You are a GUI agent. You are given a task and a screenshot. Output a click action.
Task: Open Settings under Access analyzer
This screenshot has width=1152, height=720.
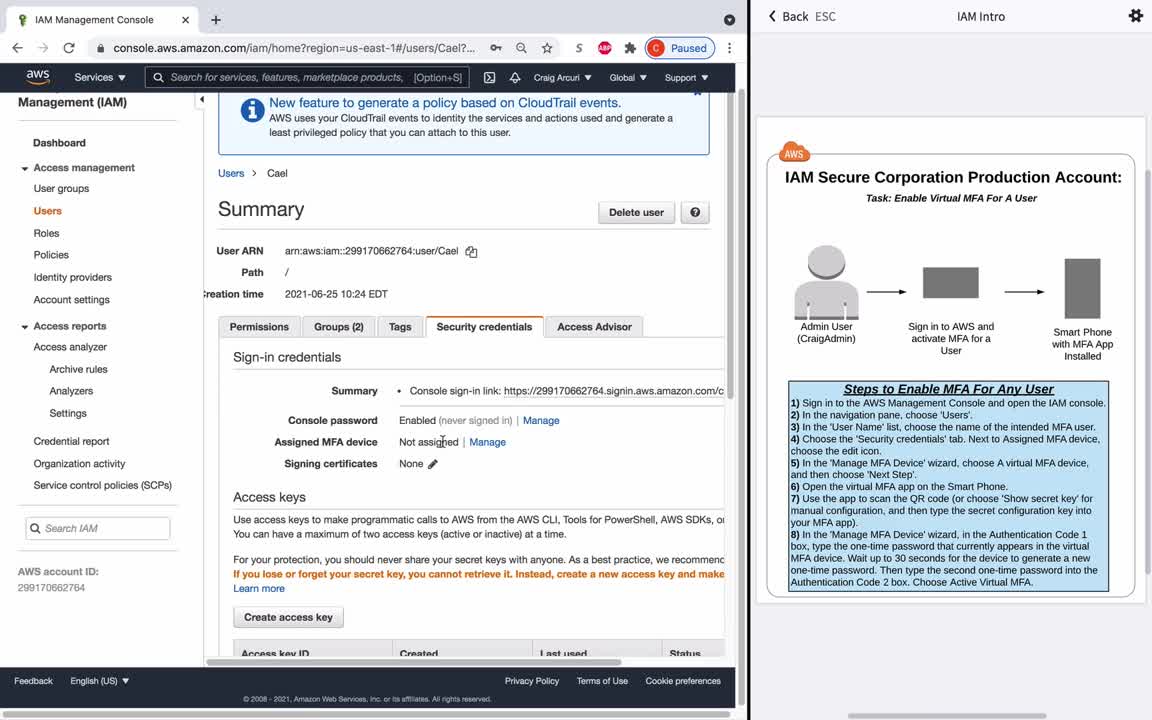point(68,413)
